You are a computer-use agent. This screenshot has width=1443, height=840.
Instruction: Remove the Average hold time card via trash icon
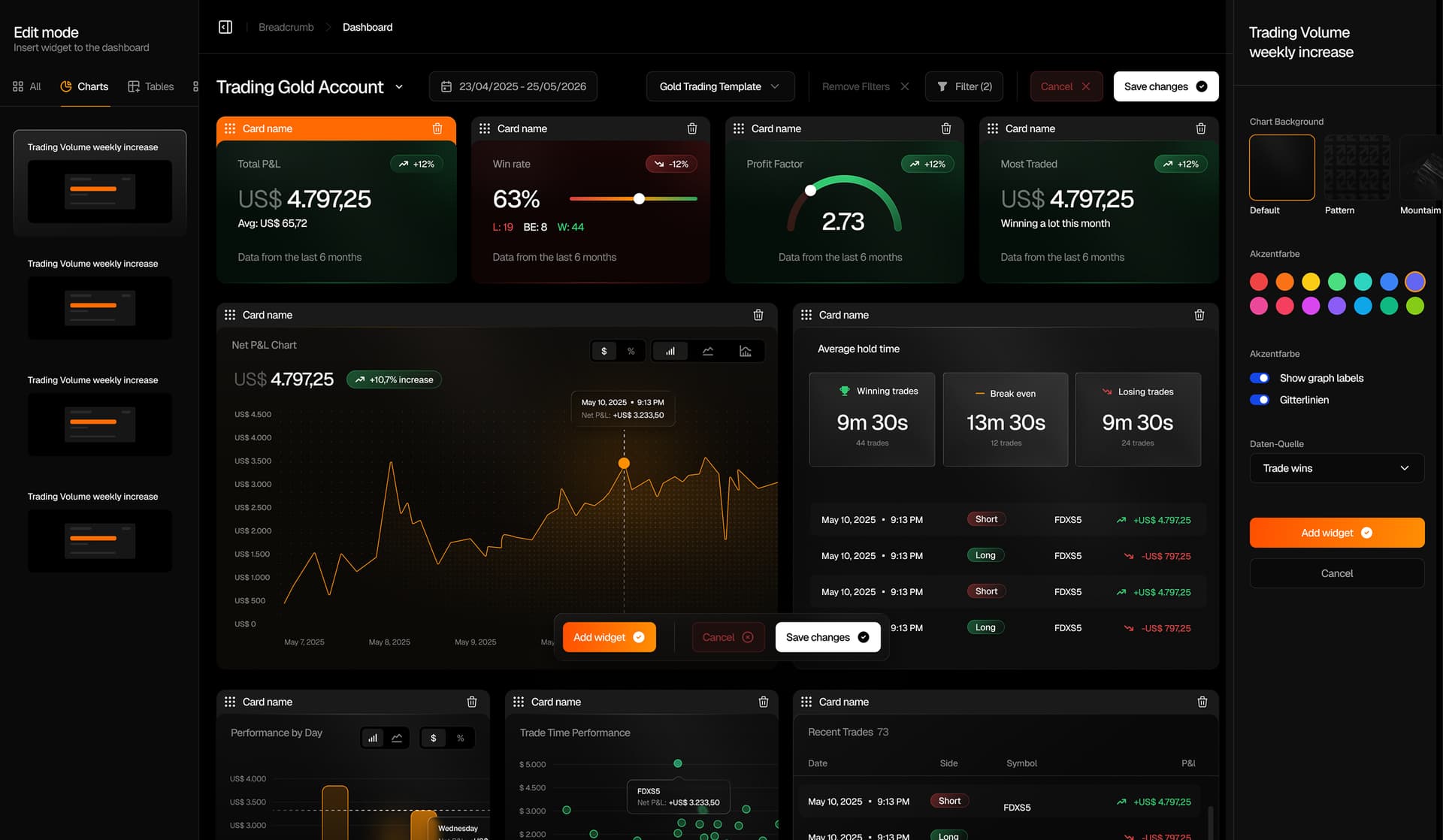(x=1199, y=315)
